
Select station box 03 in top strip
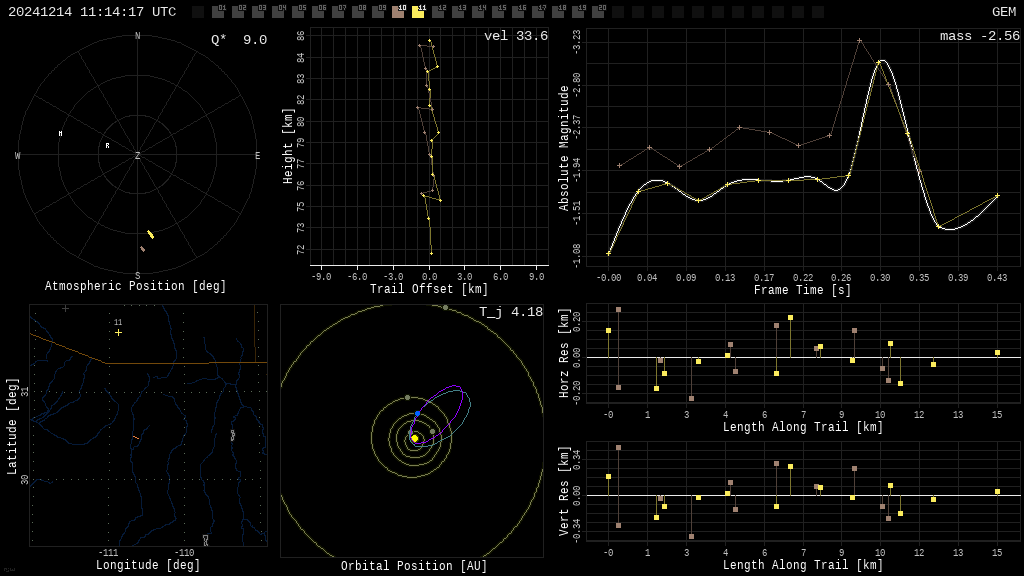[x=258, y=11]
